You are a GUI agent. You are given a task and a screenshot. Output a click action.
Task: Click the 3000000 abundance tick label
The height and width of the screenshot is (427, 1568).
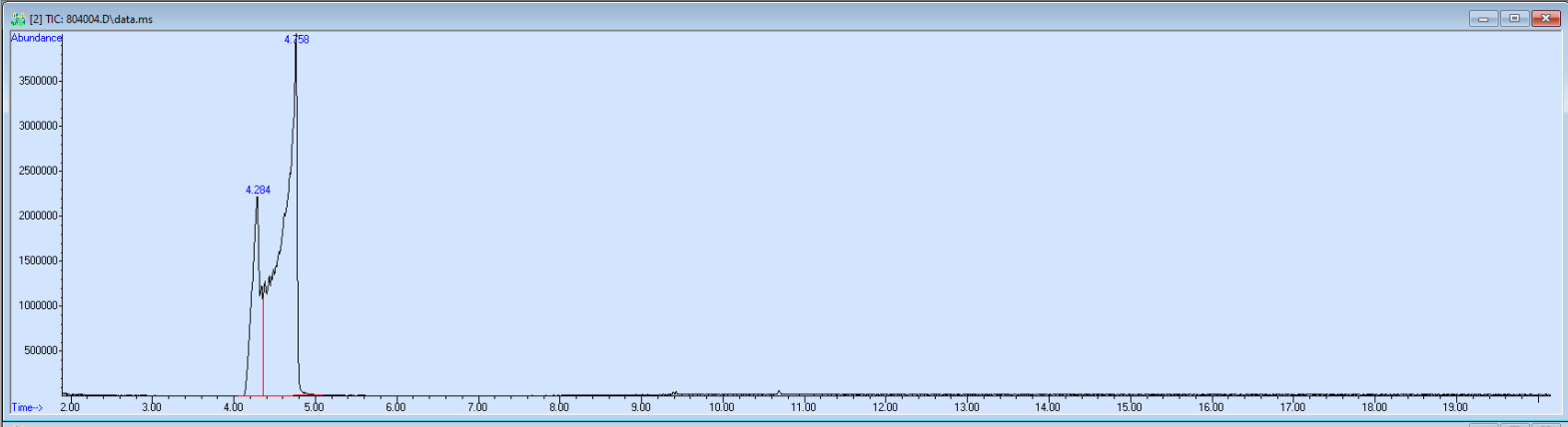coord(37,126)
